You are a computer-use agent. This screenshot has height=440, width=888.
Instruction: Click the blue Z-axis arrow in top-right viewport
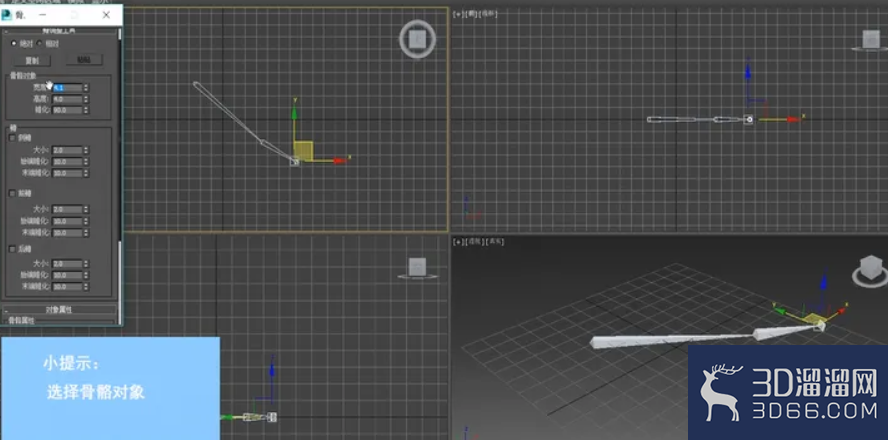[x=748, y=72]
